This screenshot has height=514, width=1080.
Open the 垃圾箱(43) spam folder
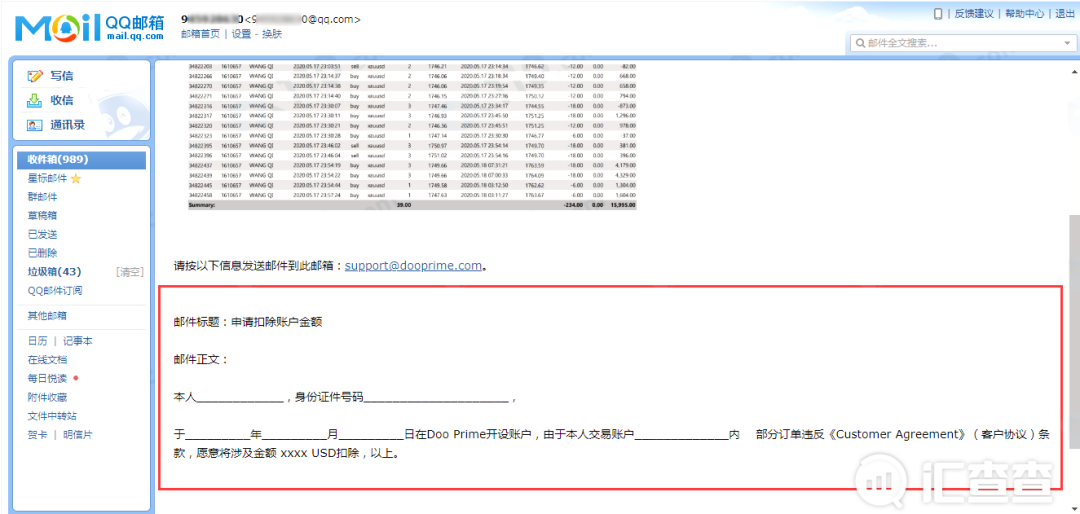pos(54,271)
